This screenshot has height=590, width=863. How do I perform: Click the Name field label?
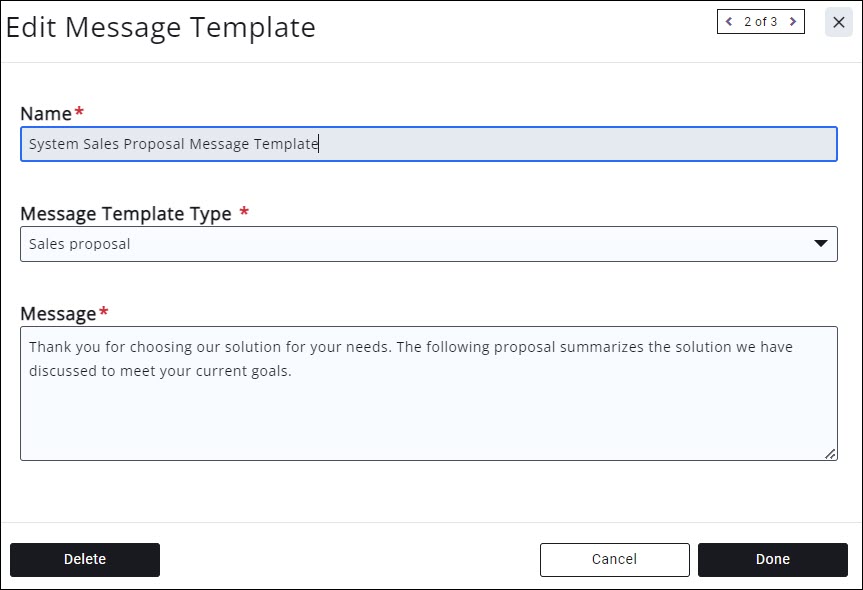[x=46, y=114]
